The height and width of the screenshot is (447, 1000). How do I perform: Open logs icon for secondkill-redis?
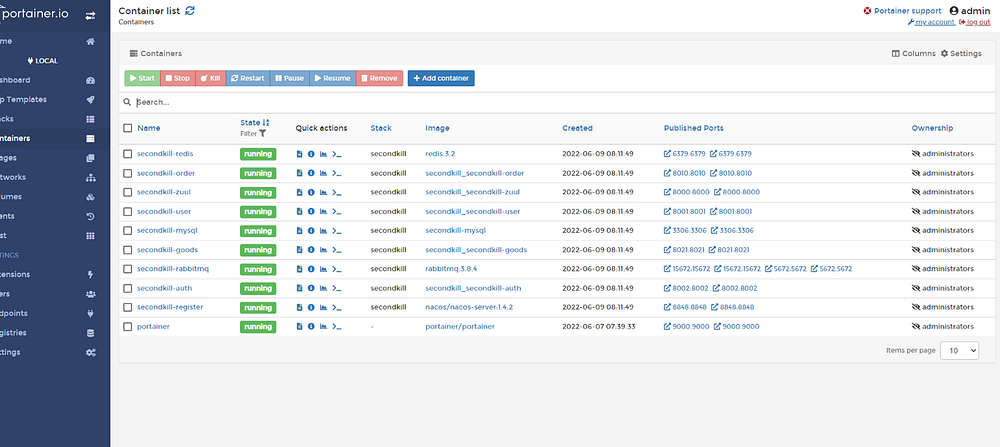(x=300, y=154)
